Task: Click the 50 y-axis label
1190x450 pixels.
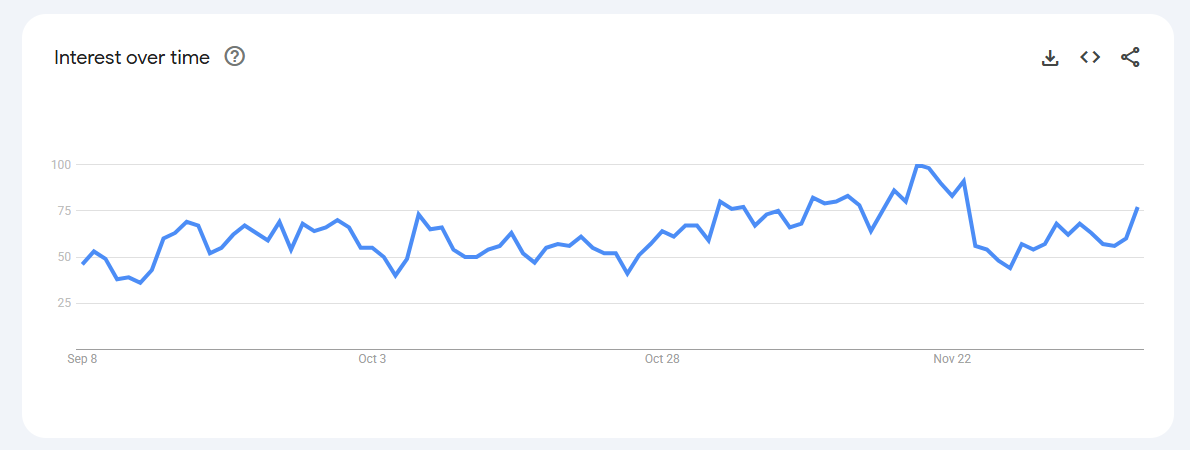Action: (x=66, y=257)
